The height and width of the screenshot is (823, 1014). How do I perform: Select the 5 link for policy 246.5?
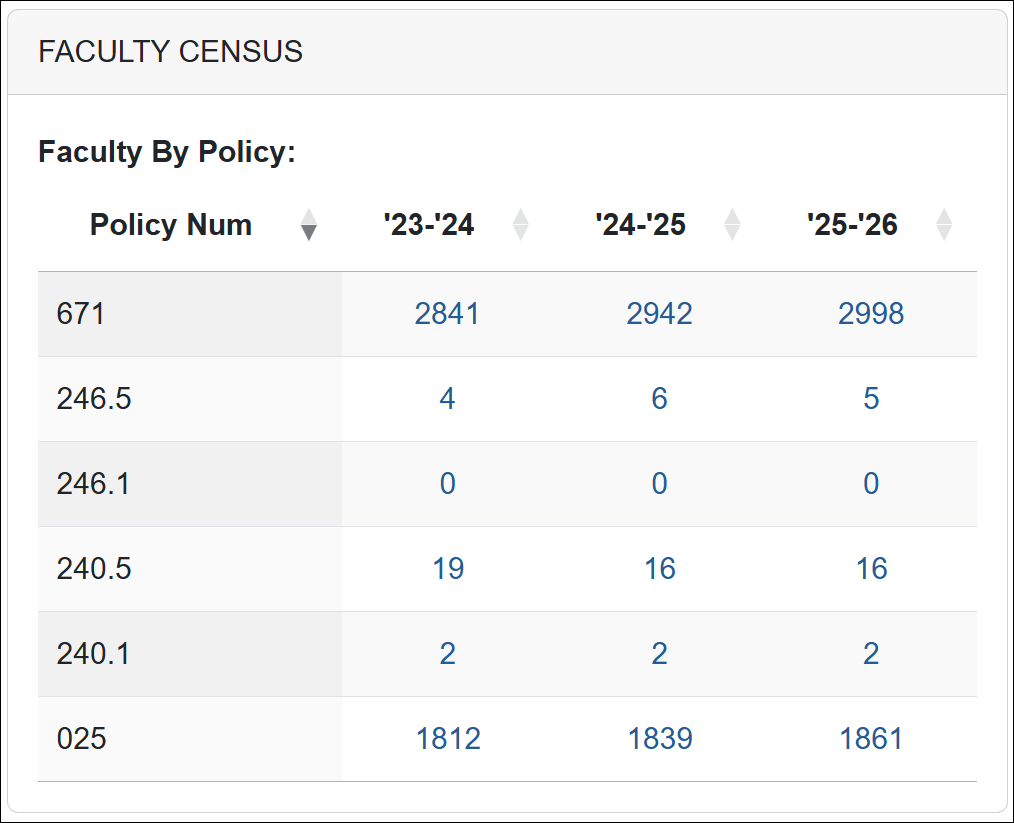tap(871, 399)
